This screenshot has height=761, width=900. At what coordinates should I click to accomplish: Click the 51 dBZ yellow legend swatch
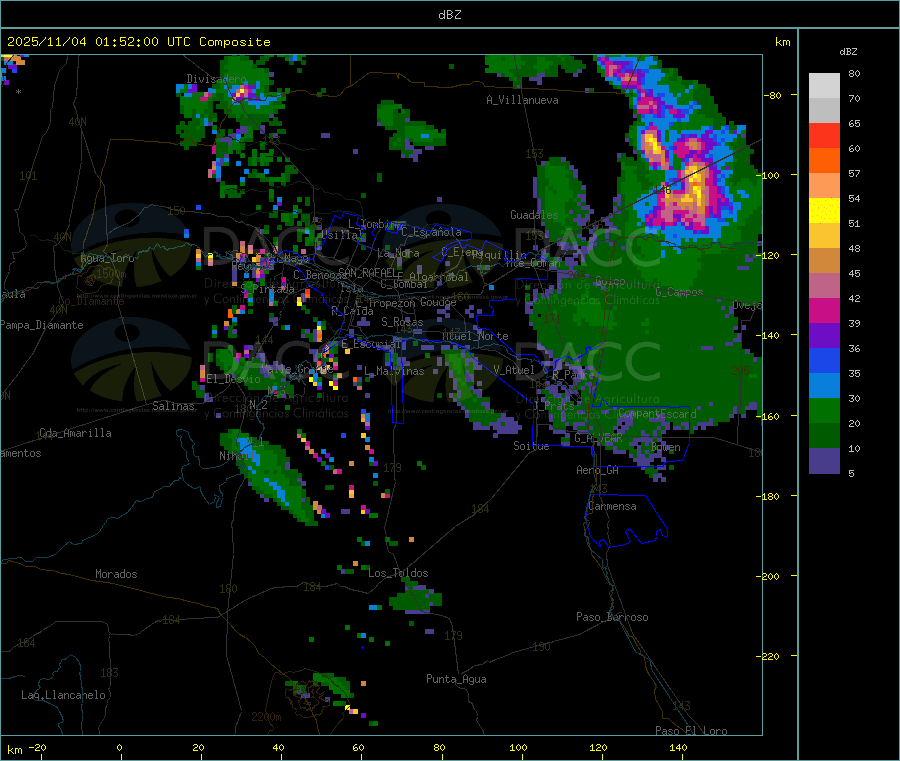point(824,211)
